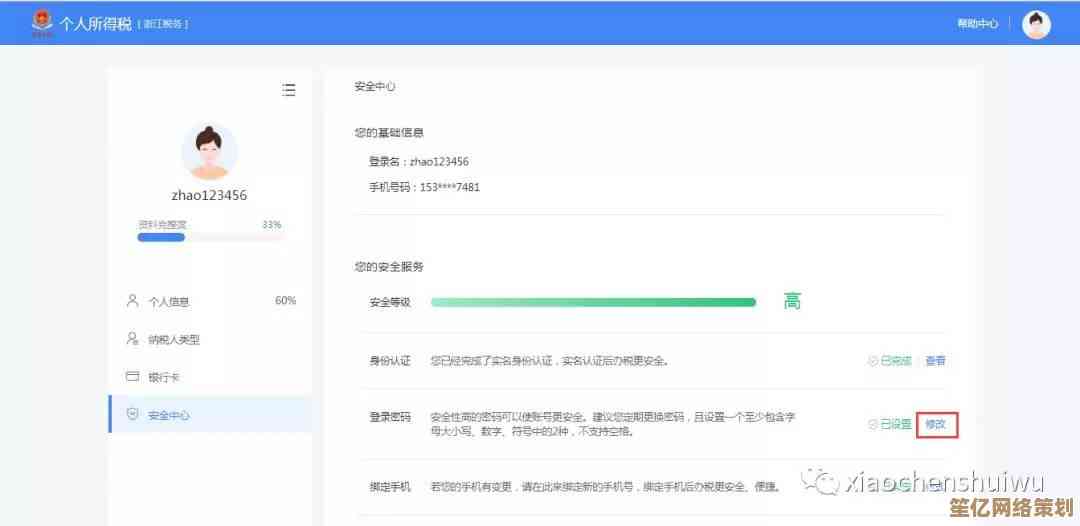Click the 纳税人类型 sidebar icon
The height and width of the screenshot is (526, 1080).
coord(132,339)
